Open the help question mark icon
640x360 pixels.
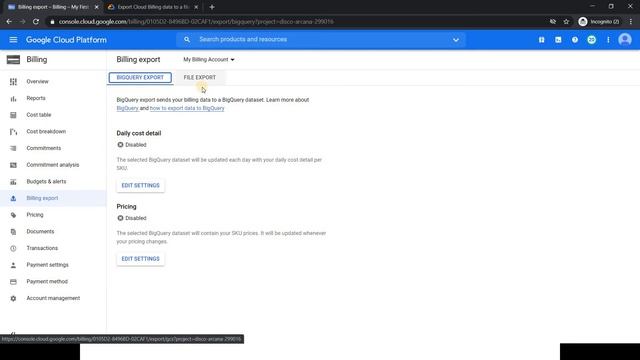575,40
